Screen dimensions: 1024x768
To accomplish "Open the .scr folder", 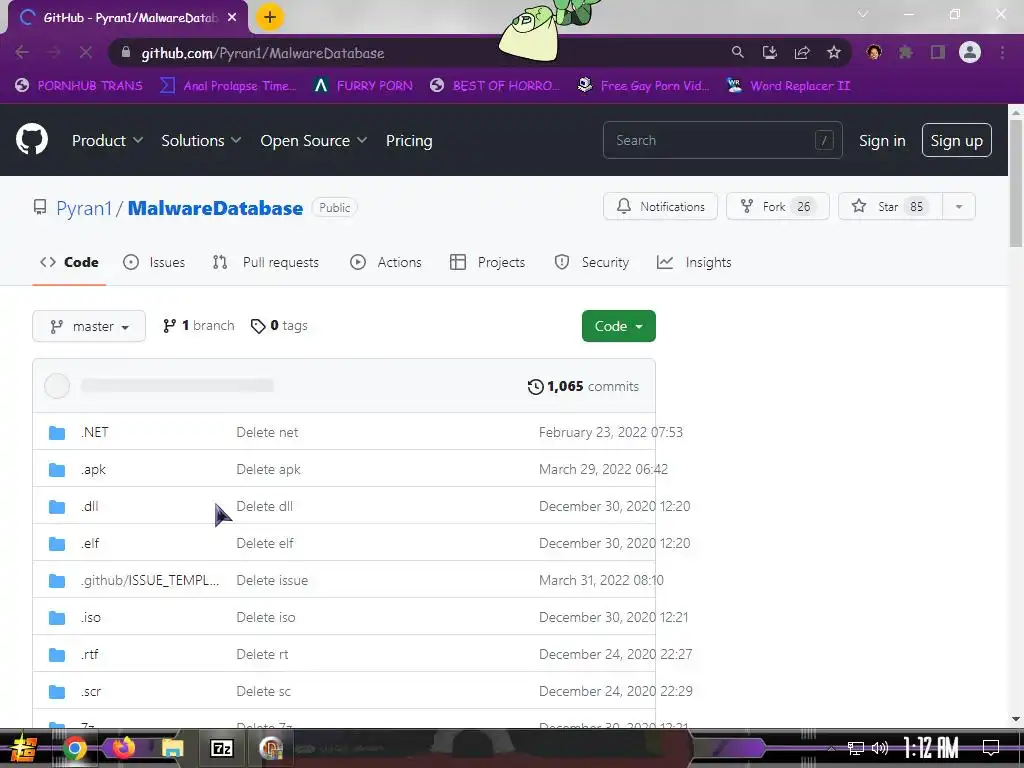I will [91, 692].
